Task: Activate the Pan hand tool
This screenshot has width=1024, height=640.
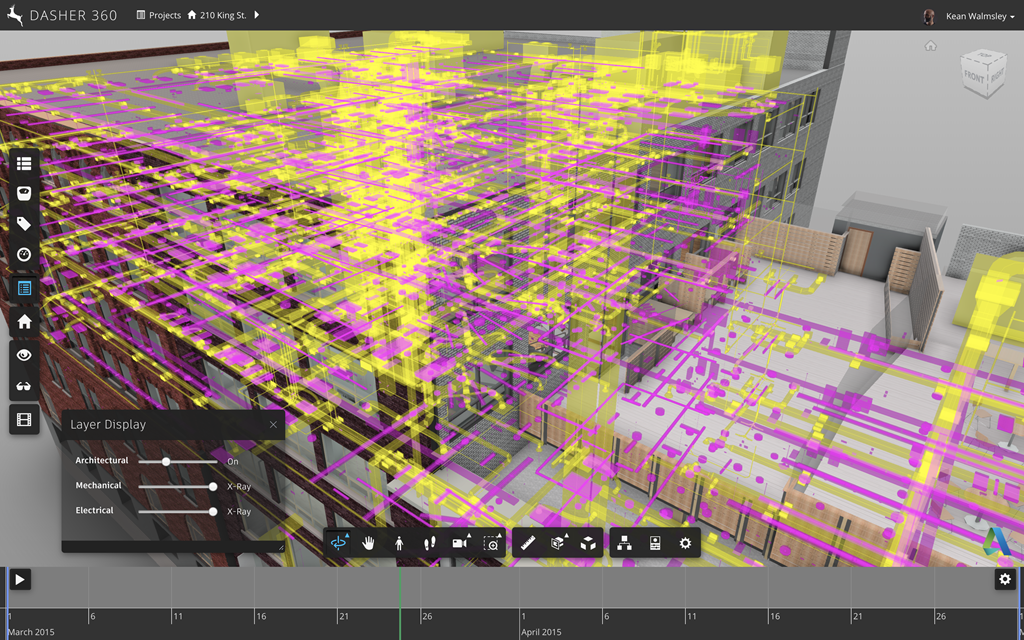Action: tap(368, 543)
